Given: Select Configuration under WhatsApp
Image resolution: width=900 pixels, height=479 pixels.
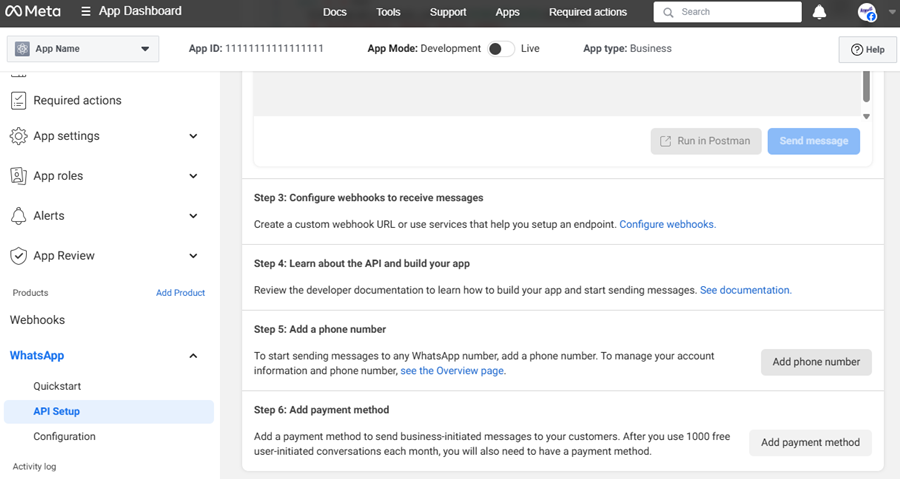Looking at the screenshot, I should point(64,437).
